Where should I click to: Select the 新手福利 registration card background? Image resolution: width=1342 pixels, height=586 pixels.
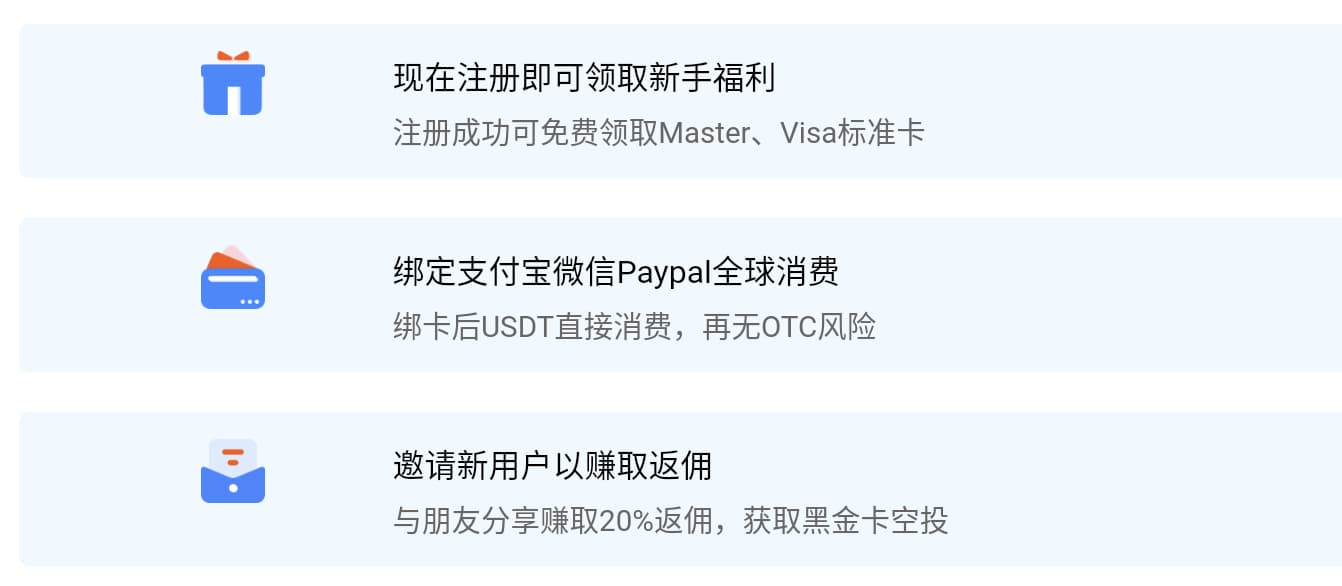click(681, 101)
